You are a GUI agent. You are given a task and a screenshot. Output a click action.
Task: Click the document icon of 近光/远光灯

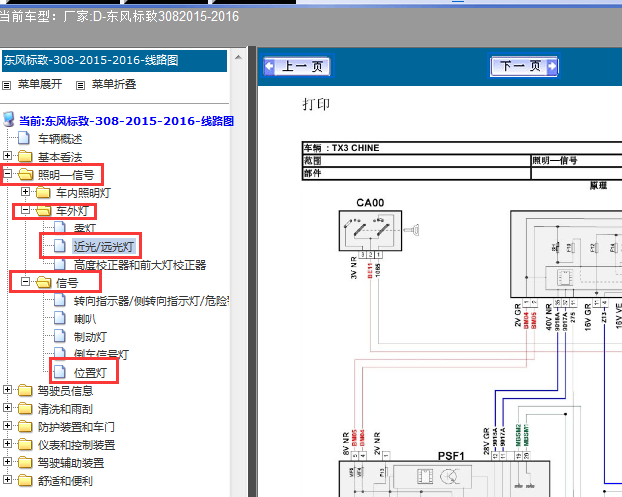click(60, 246)
